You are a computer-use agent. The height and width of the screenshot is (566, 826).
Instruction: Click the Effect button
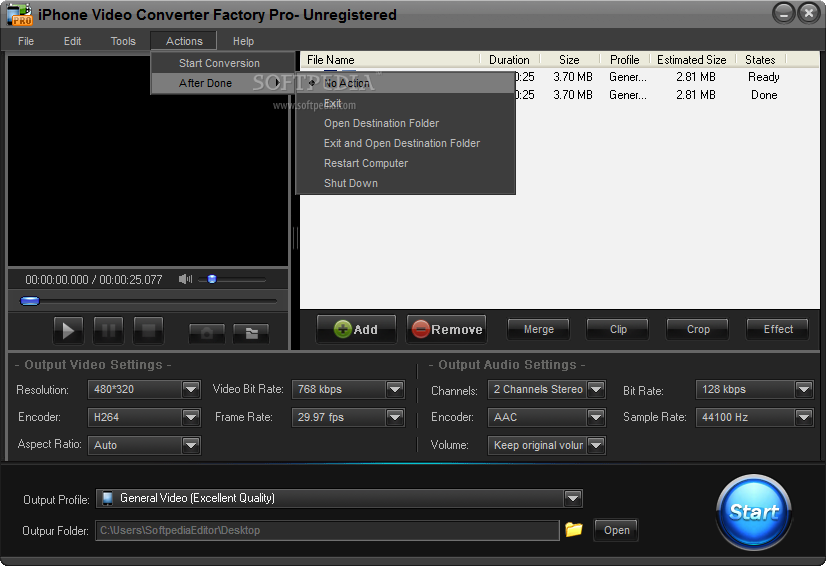click(x=778, y=329)
